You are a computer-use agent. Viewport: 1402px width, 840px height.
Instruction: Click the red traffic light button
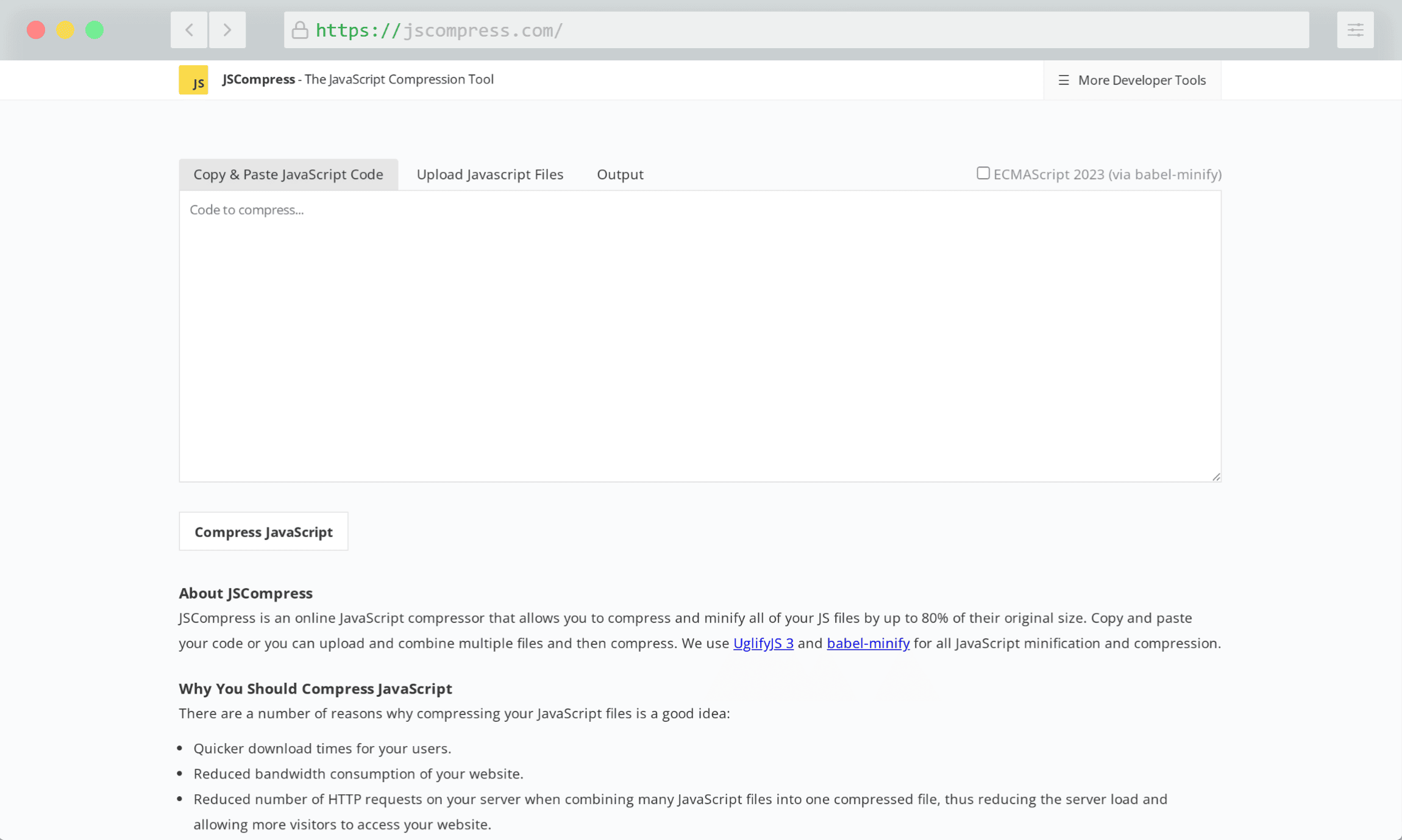pos(36,29)
